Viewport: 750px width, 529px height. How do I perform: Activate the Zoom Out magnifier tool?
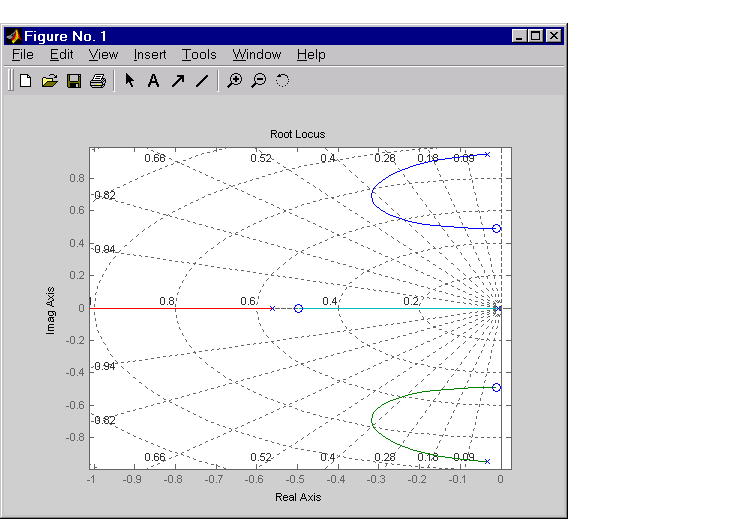[258, 81]
